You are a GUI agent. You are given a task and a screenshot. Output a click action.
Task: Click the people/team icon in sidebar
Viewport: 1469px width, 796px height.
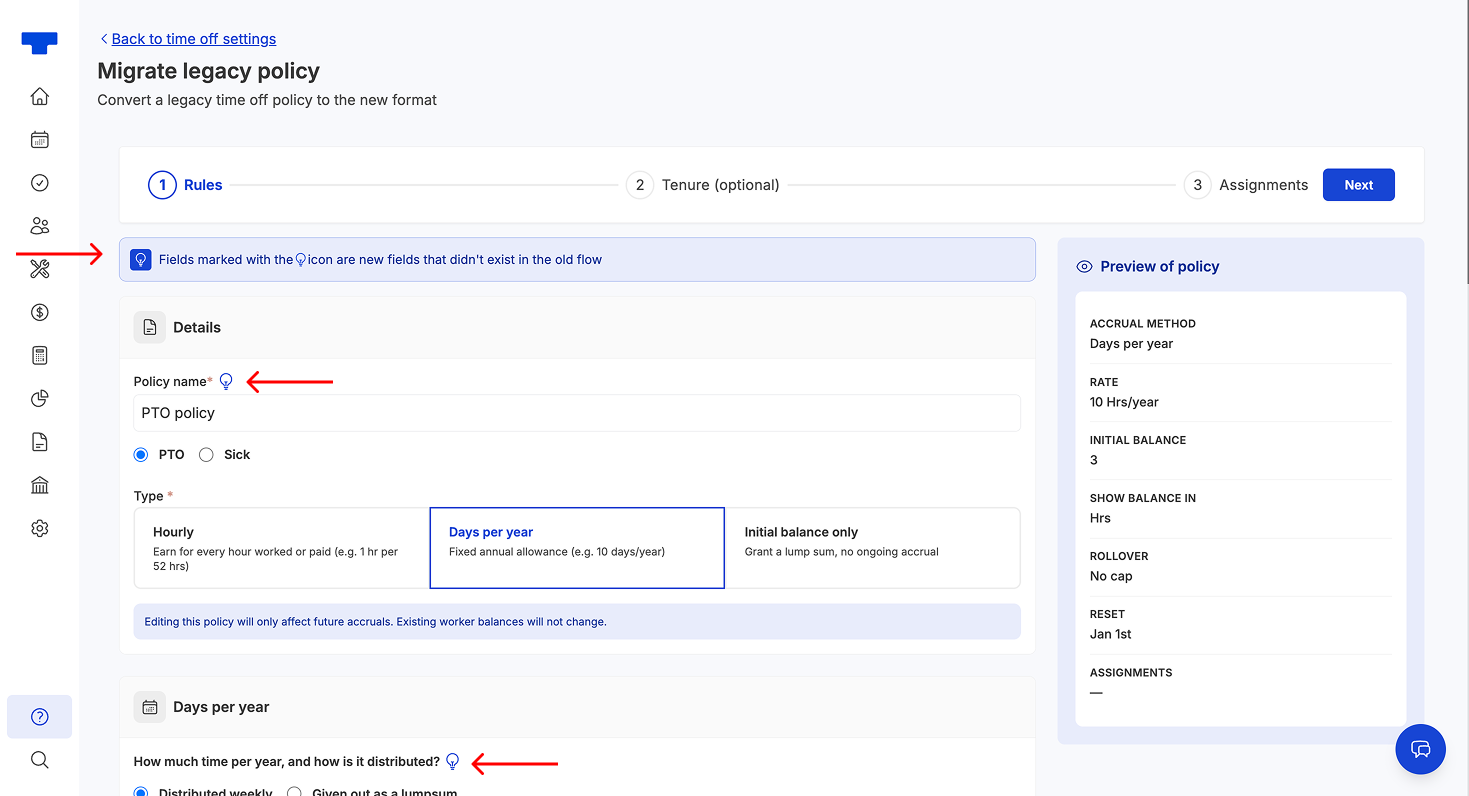click(x=40, y=226)
